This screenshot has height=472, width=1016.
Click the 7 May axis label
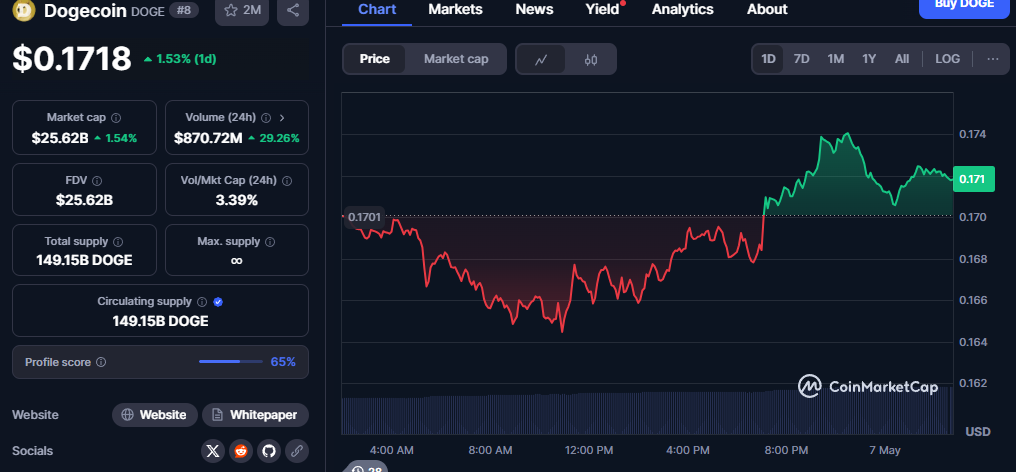click(x=884, y=450)
